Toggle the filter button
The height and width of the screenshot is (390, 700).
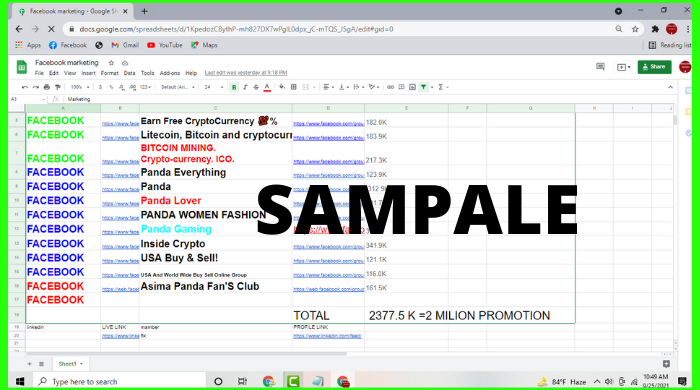[423, 87]
